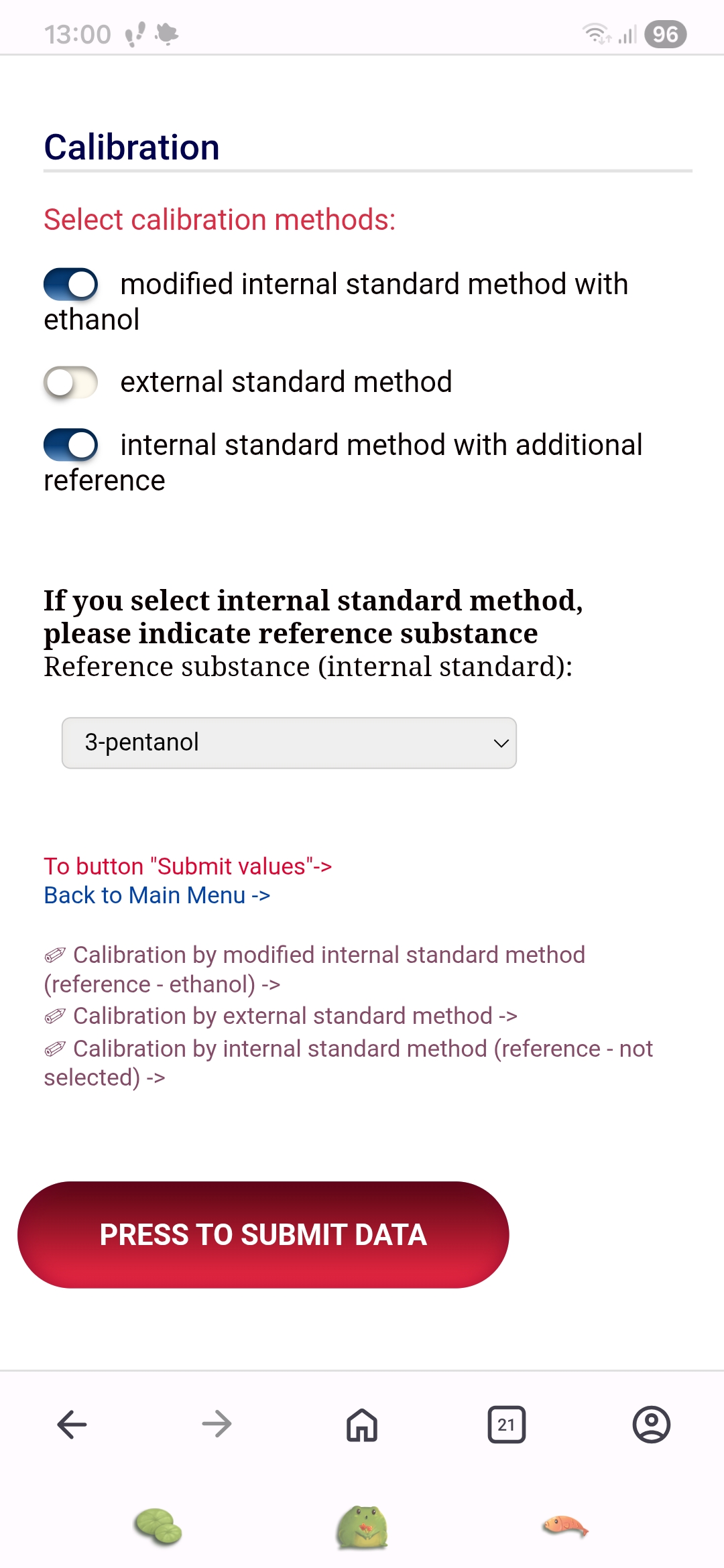The width and height of the screenshot is (724, 1568).
Task: Tap the green lily pad icon
Action: (x=158, y=1527)
